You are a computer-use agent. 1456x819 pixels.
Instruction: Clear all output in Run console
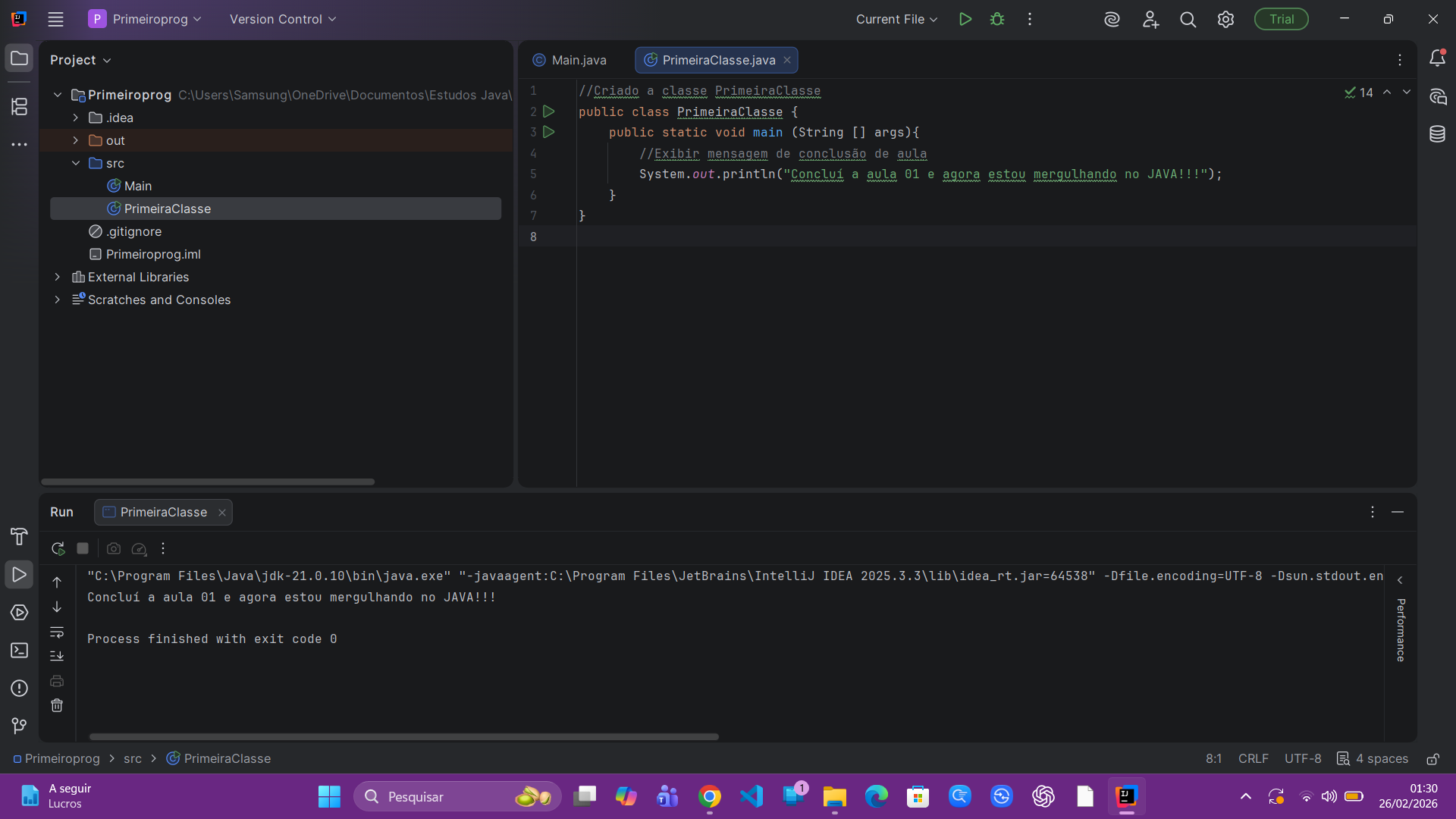point(57,705)
